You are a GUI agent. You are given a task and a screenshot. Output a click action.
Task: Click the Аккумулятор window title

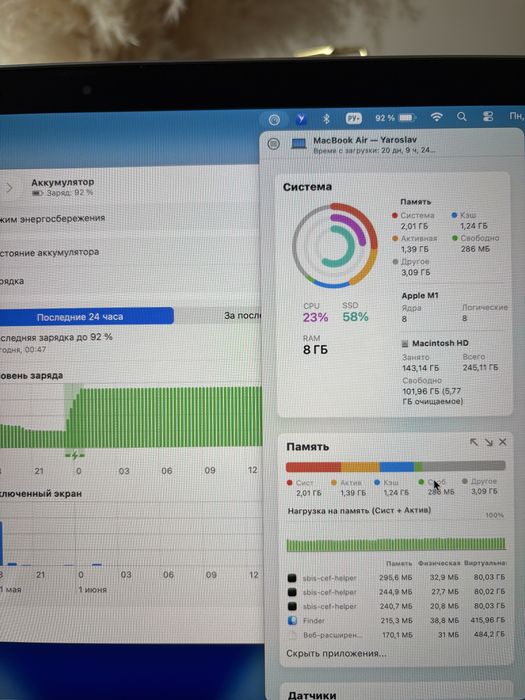click(62, 182)
